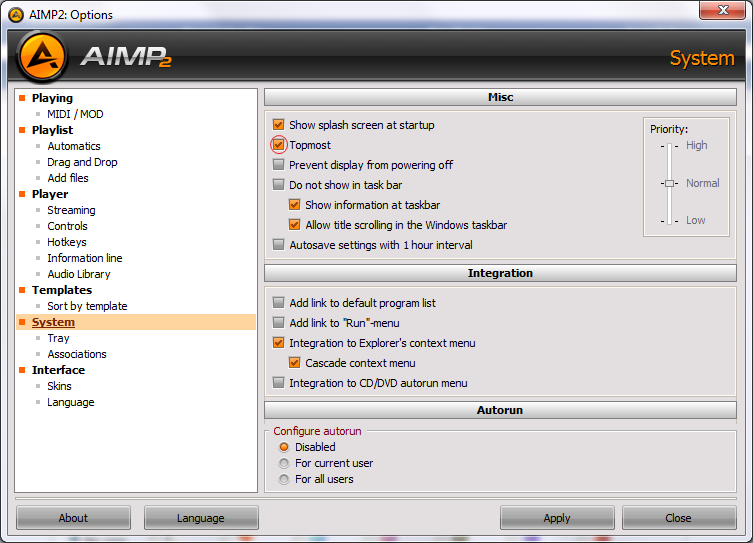This screenshot has width=753, height=543.
Task: Apply the settings changes
Action: (x=557, y=518)
